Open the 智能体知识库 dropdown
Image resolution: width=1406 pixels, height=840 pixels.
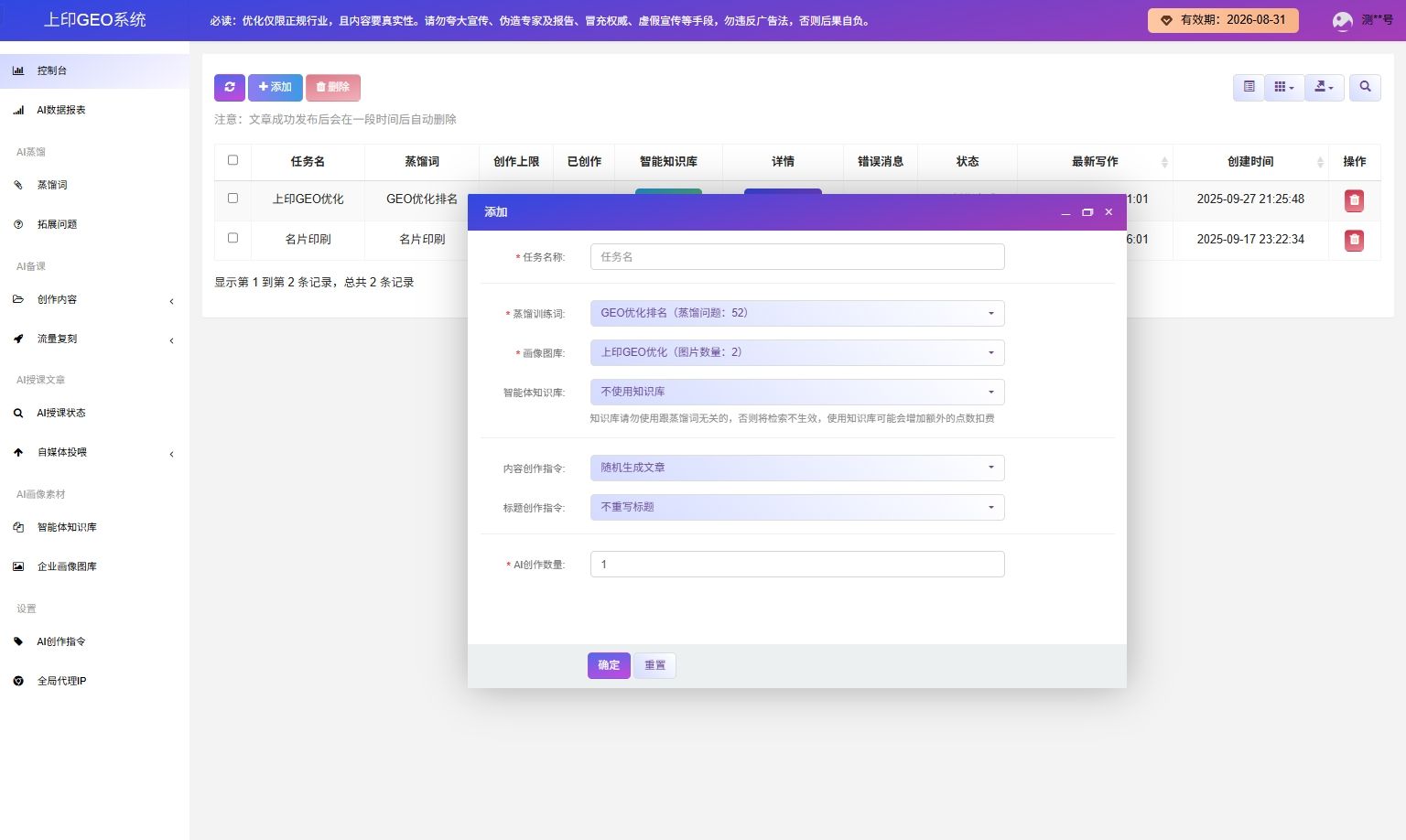coord(796,392)
